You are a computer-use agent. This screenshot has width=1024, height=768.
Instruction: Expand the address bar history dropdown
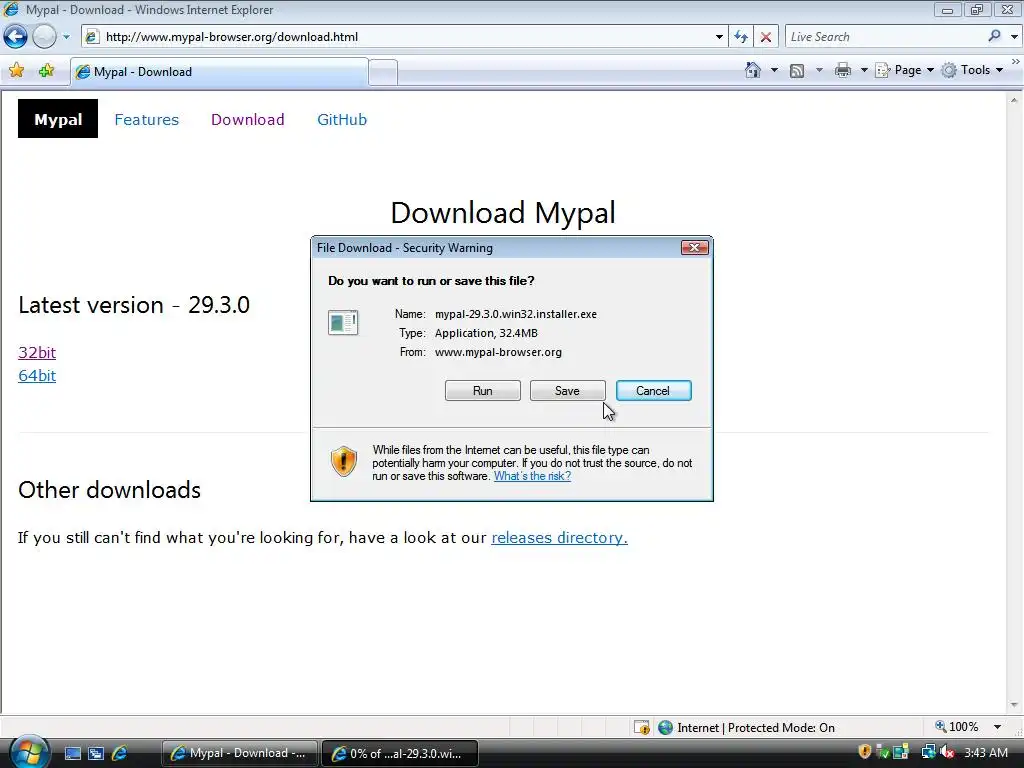(x=719, y=37)
